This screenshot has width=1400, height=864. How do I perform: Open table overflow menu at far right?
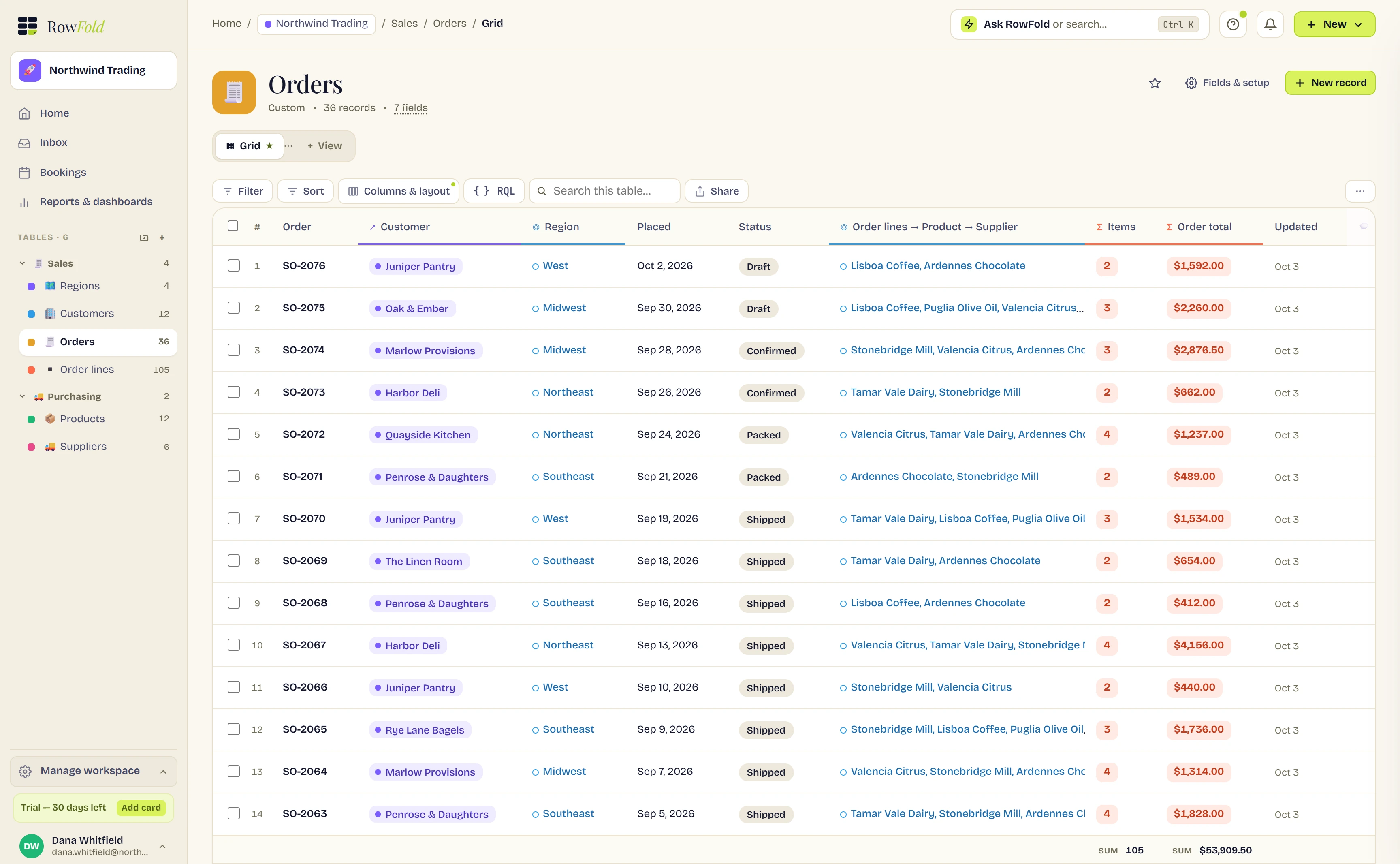click(1359, 191)
